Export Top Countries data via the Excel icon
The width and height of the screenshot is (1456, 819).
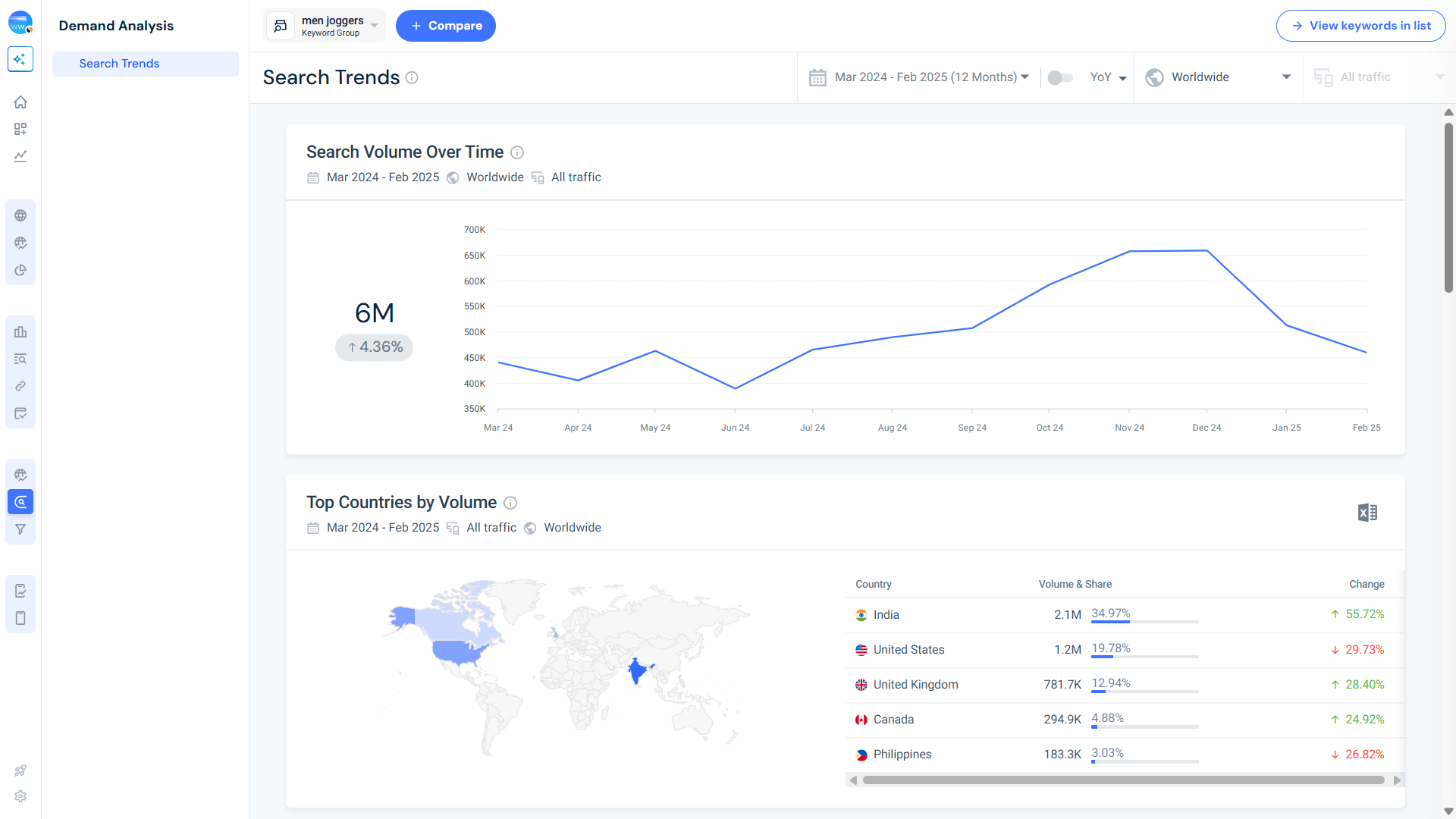tap(1367, 513)
